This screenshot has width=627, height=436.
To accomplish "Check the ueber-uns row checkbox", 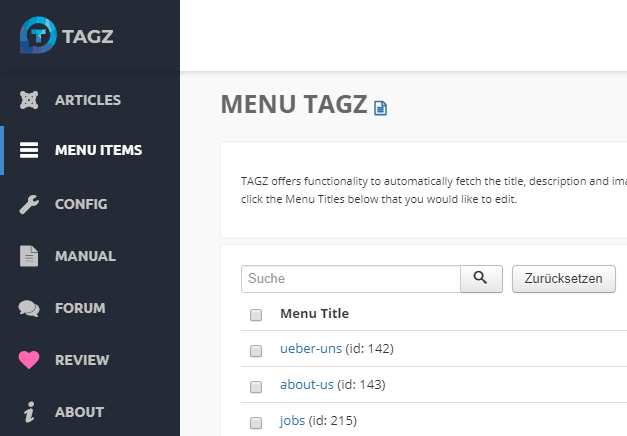I will 256,351.
